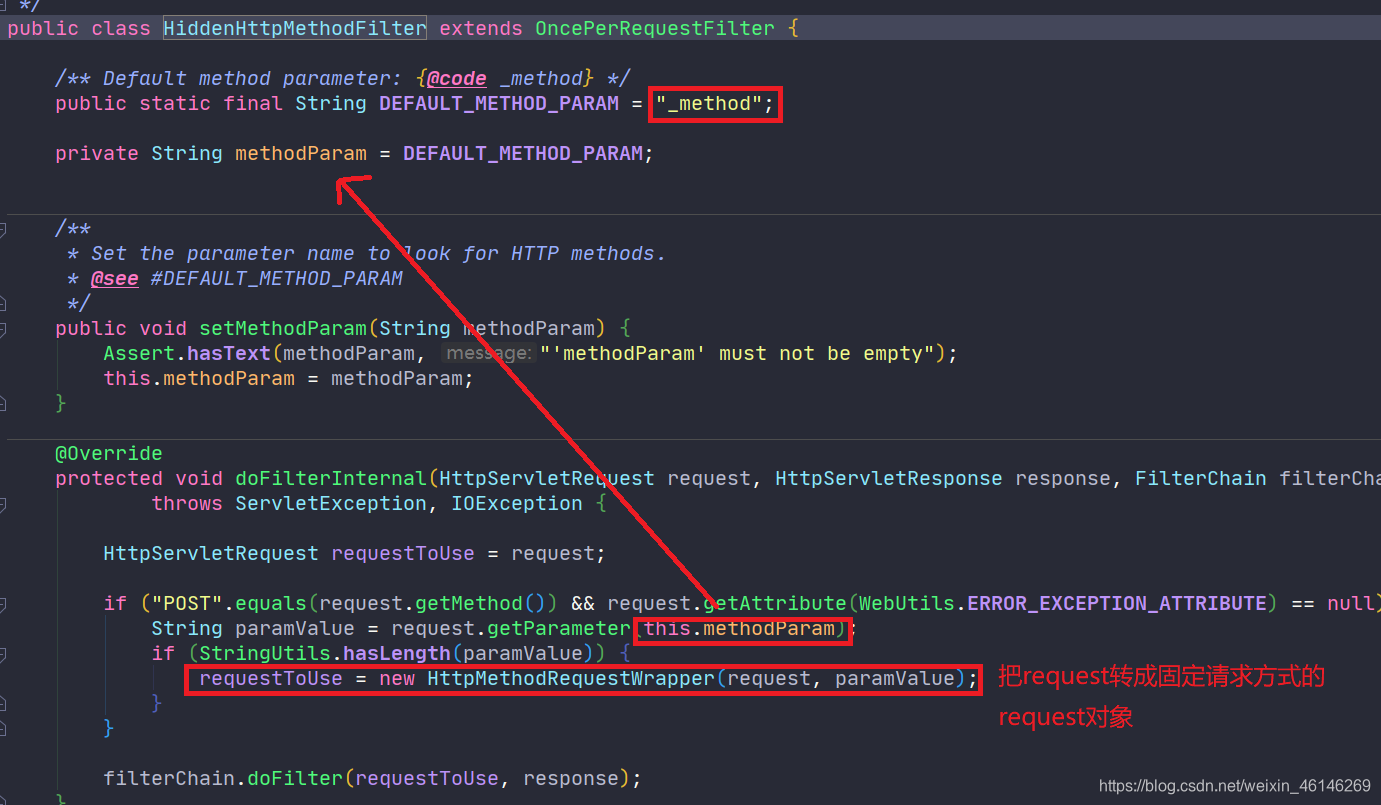Click the @see tag in the Javadoc
This screenshot has height=805, width=1381.
tap(115, 278)
